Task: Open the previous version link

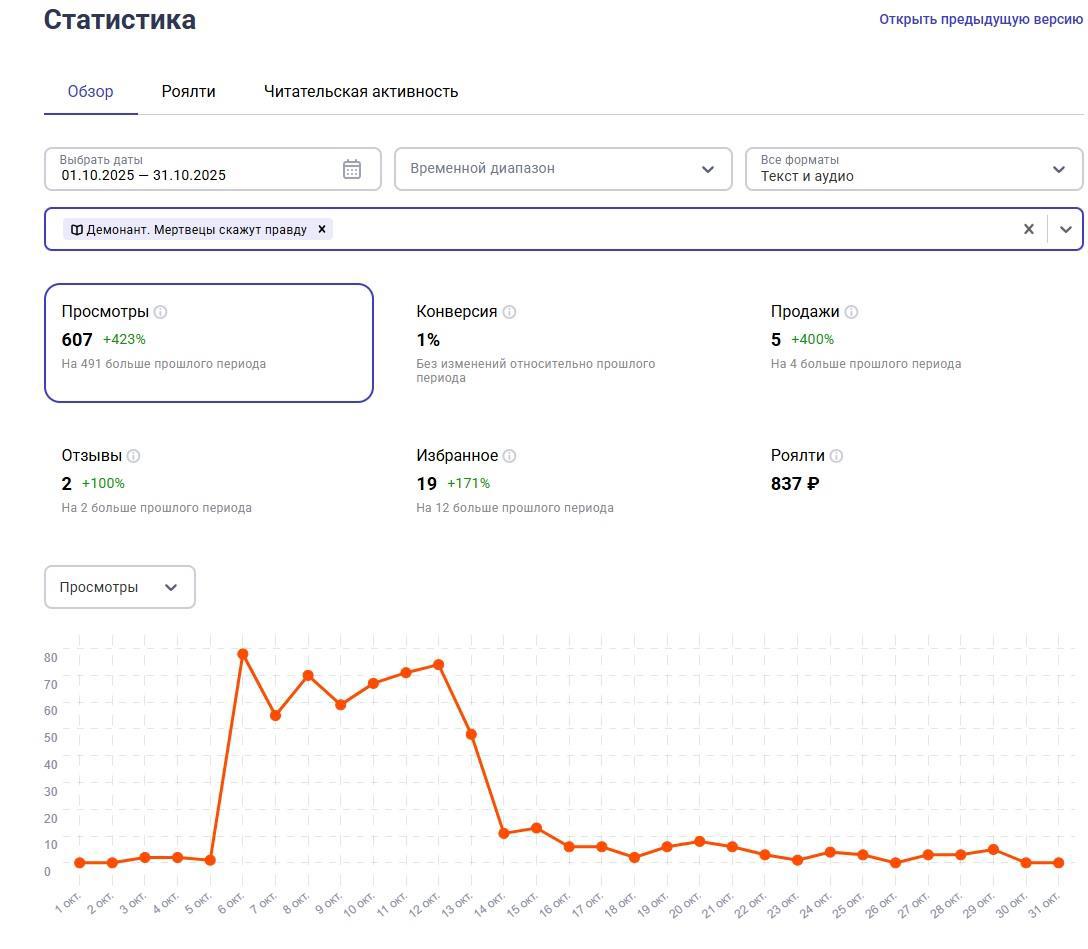Action: (980, 19)
